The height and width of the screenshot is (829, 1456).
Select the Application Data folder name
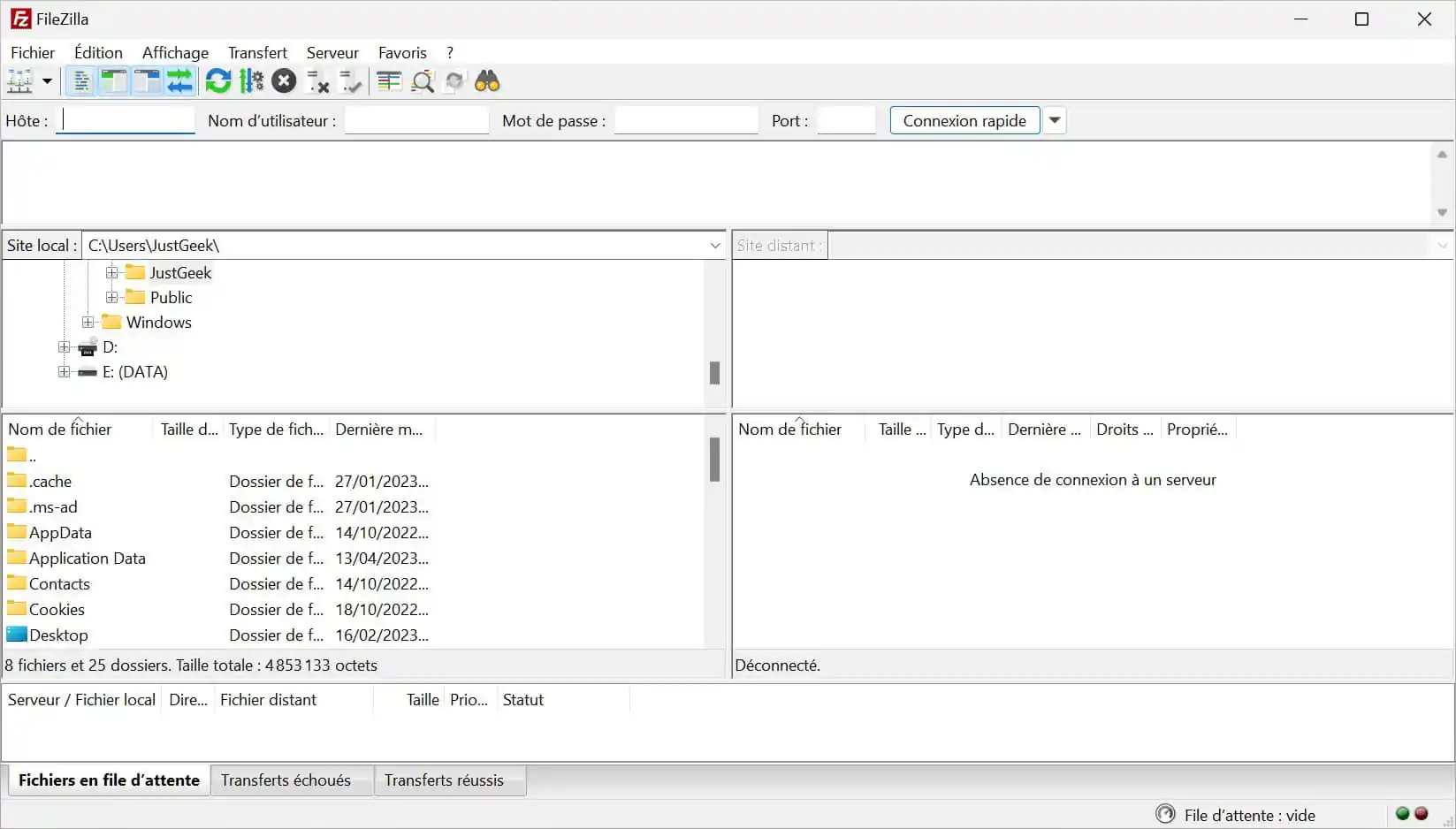[x=88, y=559]
